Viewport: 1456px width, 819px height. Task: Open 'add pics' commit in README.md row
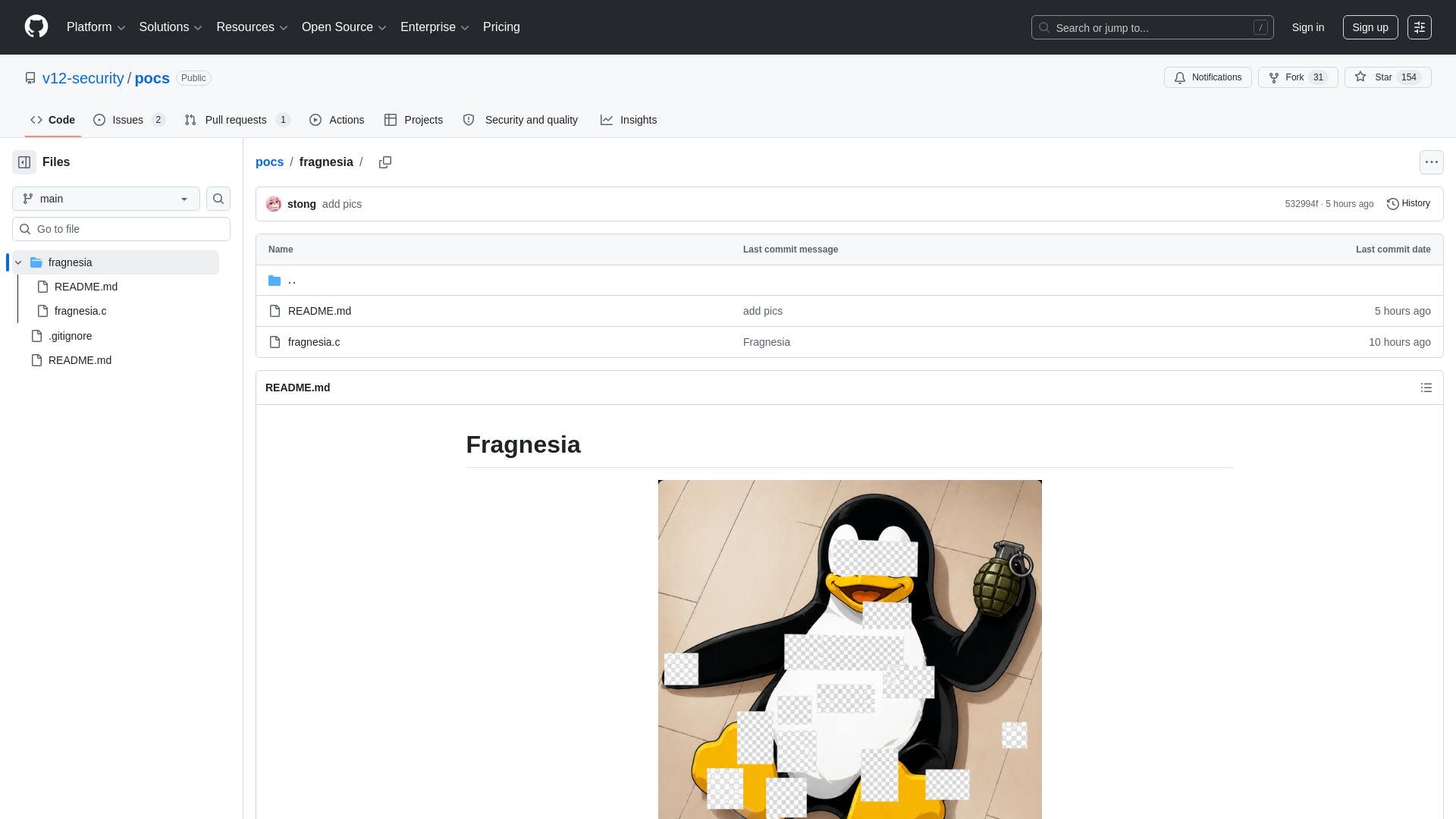click(x=763, y=311)
